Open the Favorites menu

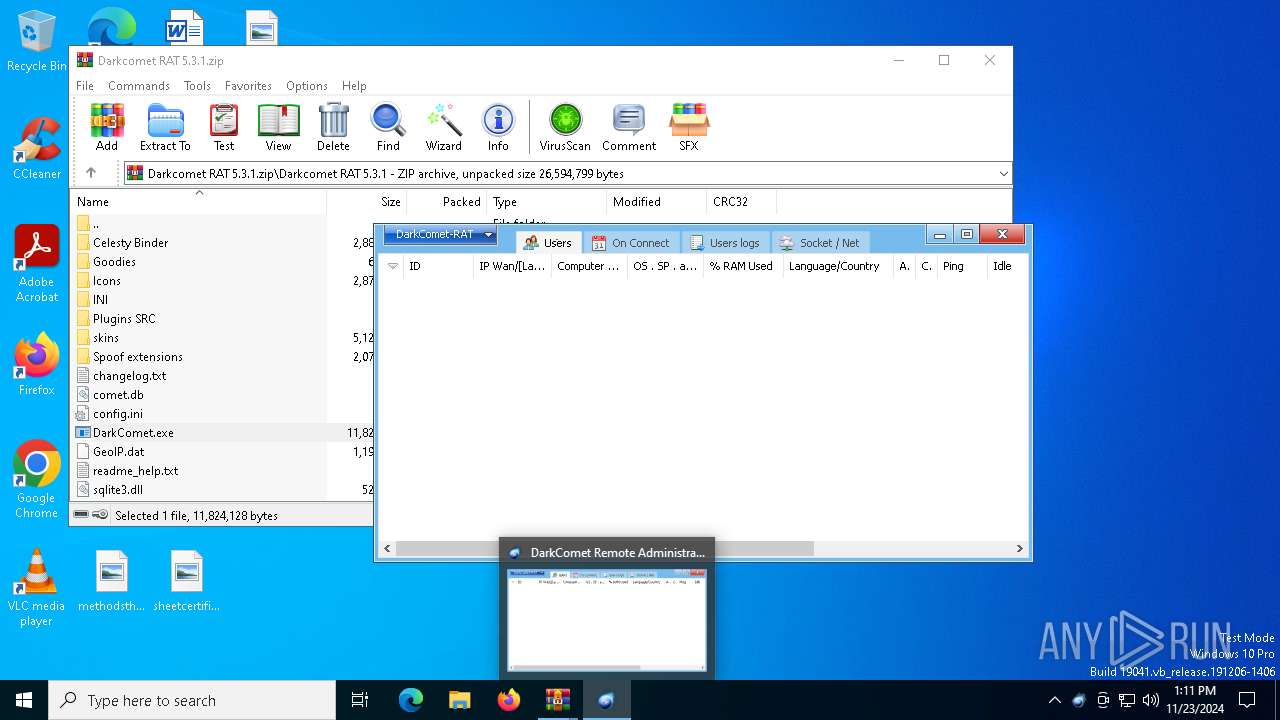point(248,86)
